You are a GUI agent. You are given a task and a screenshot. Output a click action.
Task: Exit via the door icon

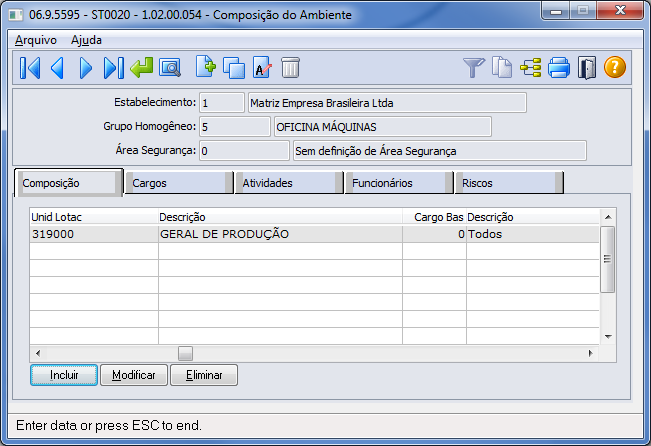[x=587, y=68]
